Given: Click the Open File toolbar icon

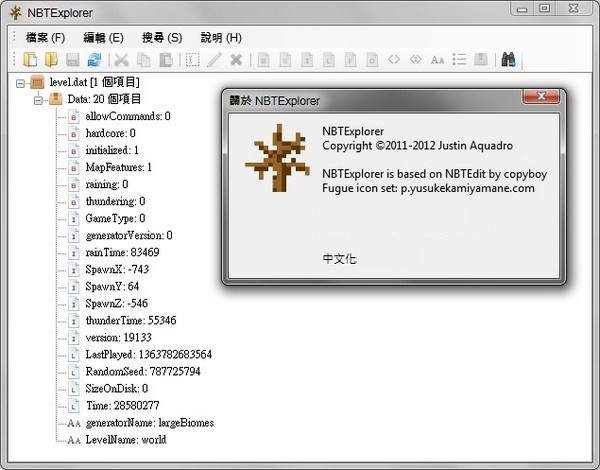Looking at the screenshot, I should pyautogui.click(x=30, y=60).
